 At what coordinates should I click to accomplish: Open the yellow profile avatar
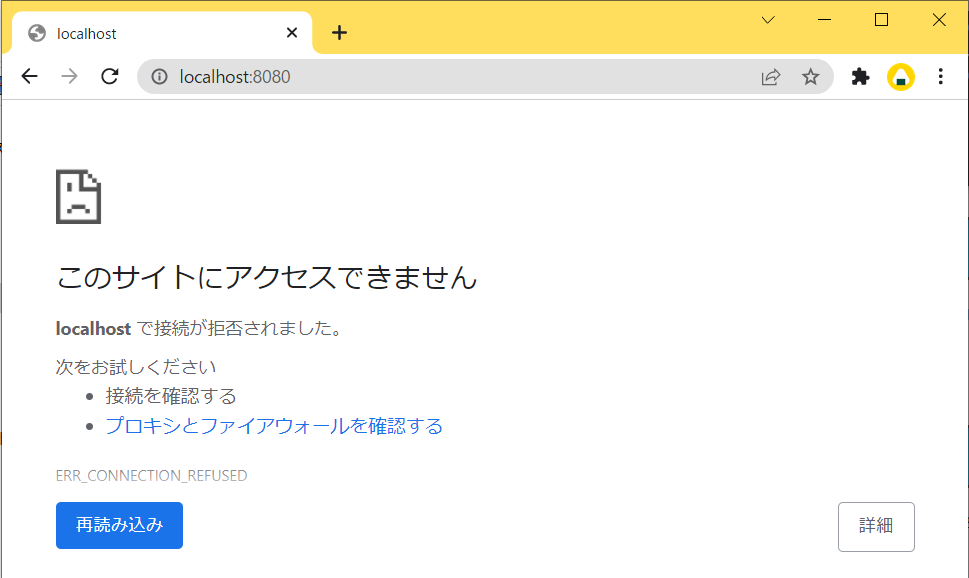(900, 77)
